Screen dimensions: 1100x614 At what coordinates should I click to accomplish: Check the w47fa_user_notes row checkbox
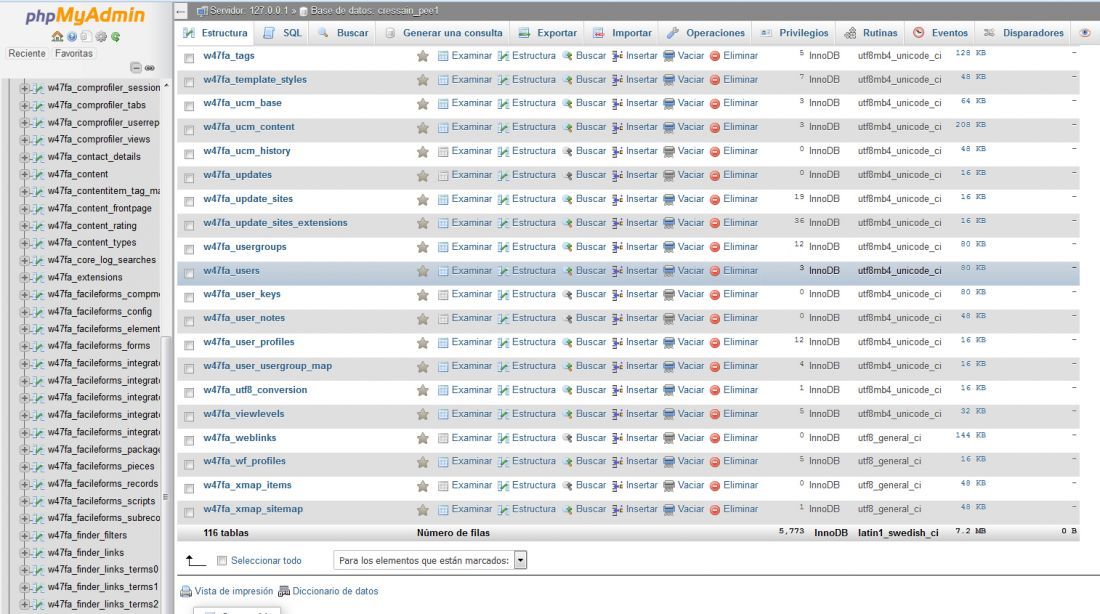189,320
